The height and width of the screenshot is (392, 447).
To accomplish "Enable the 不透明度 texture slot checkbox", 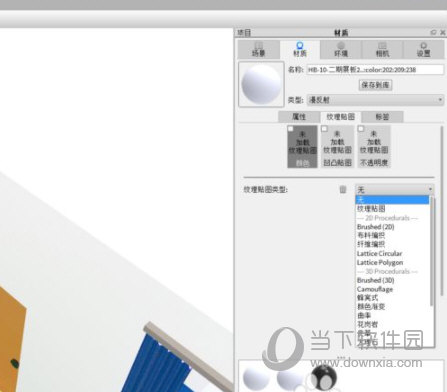I will click(x=361, y=129).
